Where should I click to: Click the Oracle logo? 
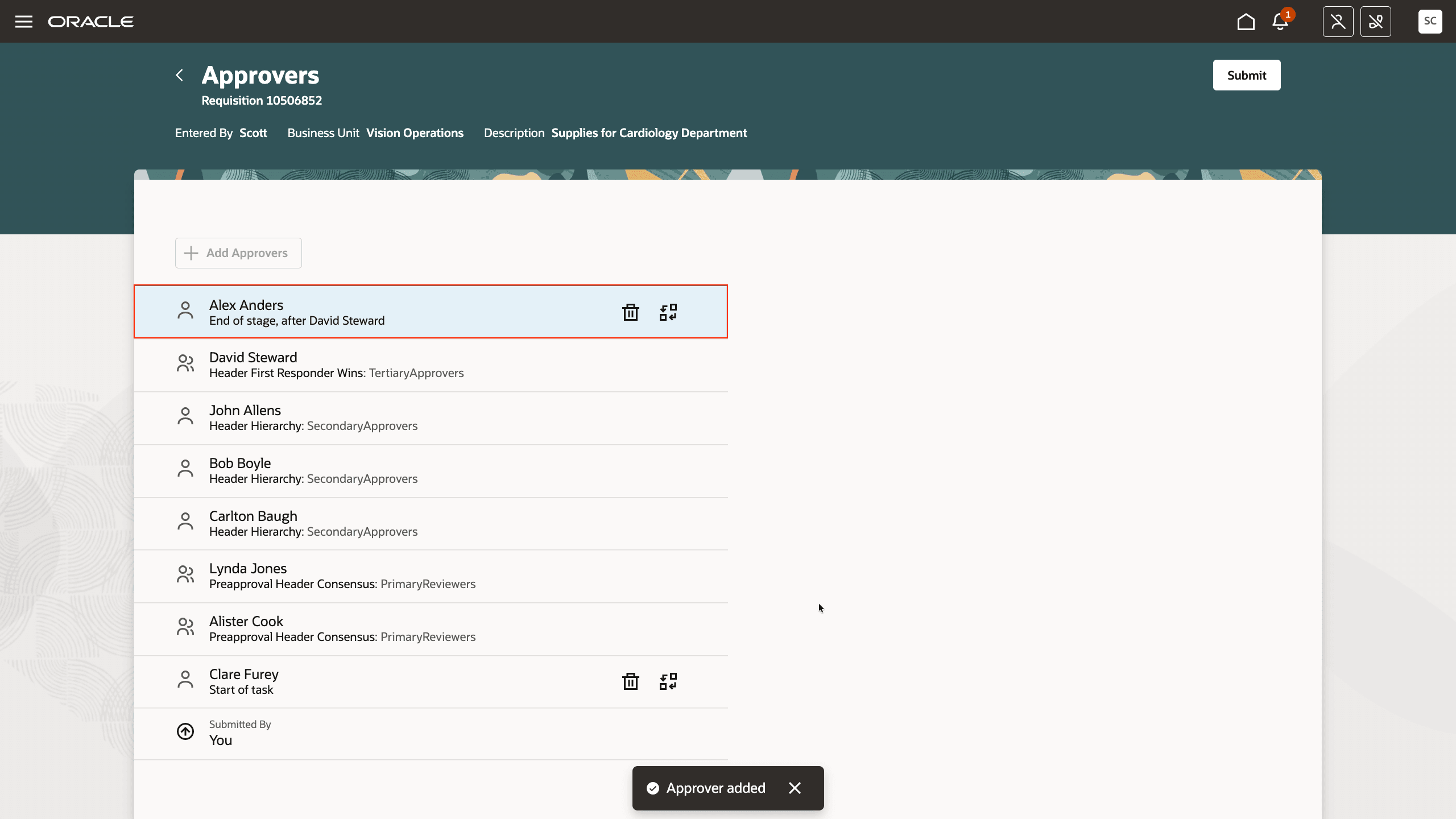[91, 22]
